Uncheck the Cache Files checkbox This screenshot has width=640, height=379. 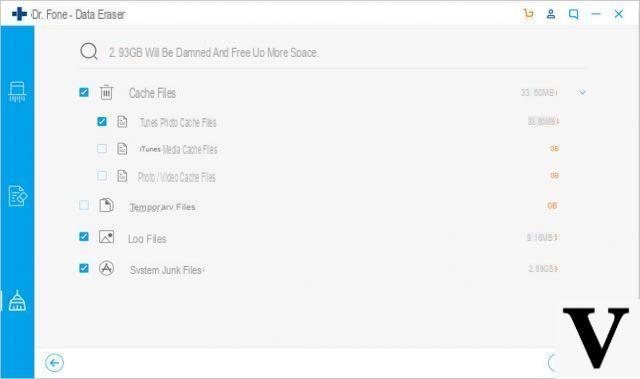(84, 92)
